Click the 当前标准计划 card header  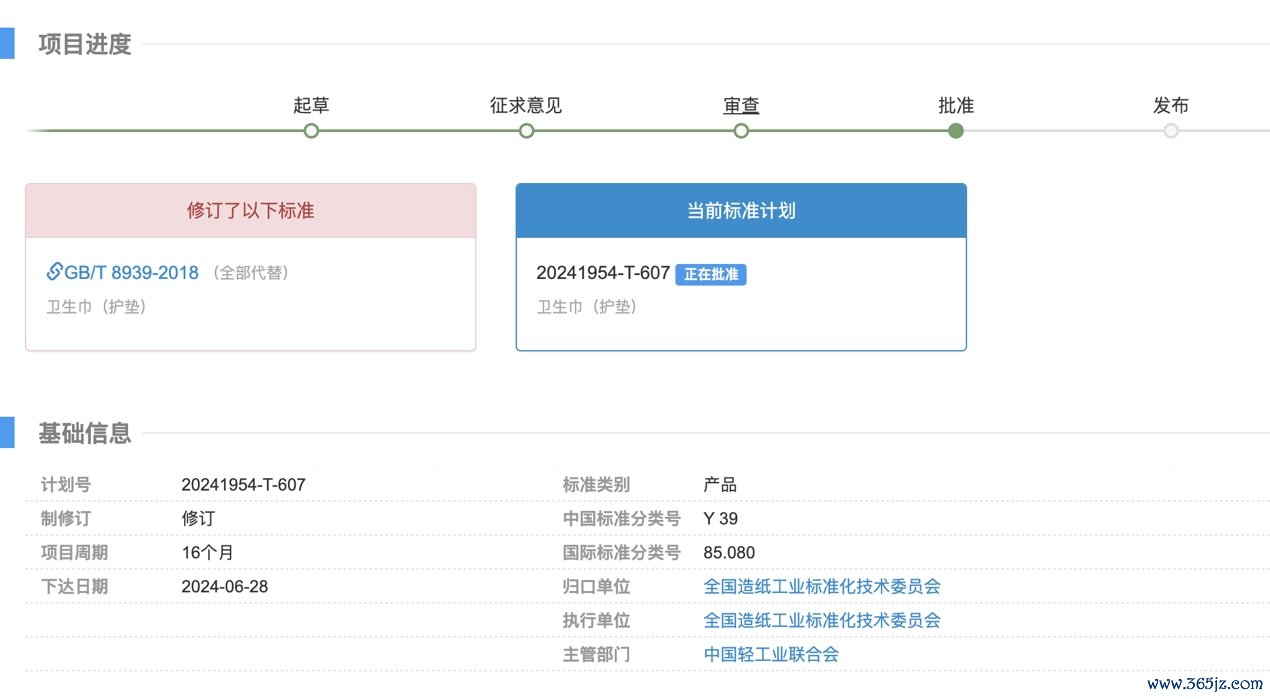(741, 210)
